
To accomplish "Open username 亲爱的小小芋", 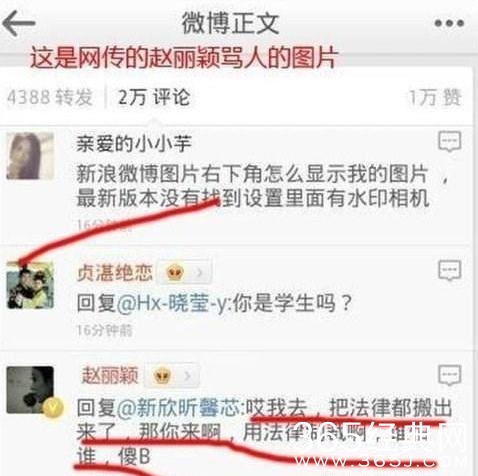I will coord(134,144).
